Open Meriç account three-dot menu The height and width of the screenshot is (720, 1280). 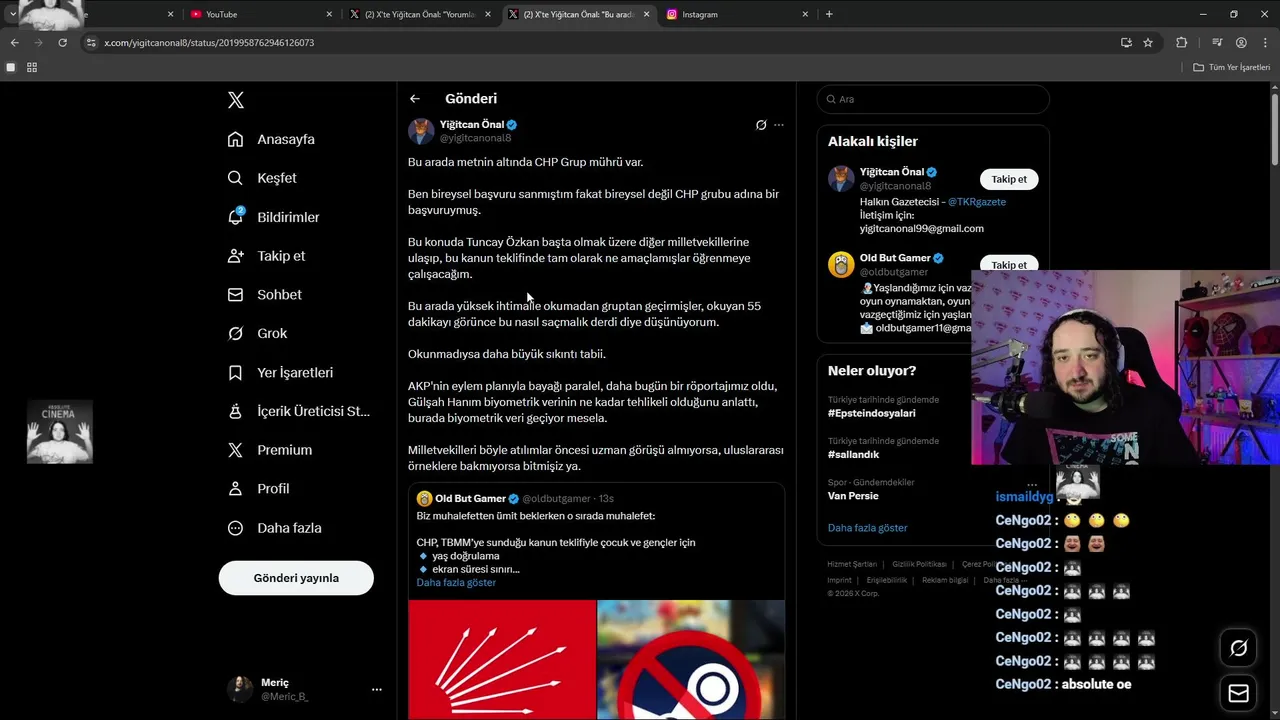[376, 689]
